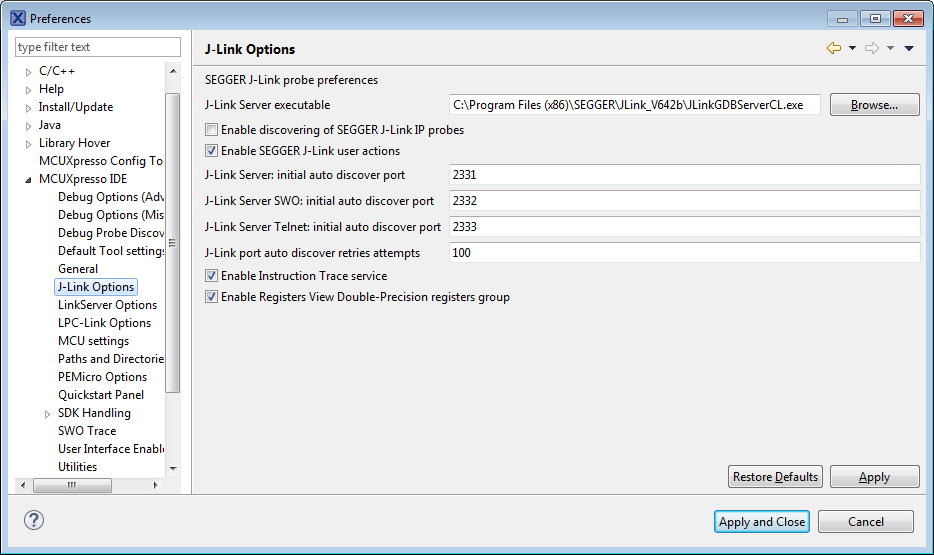Uncheck Registers View Double-Precision registers group

pyautogui.click(x=211, y=297)
